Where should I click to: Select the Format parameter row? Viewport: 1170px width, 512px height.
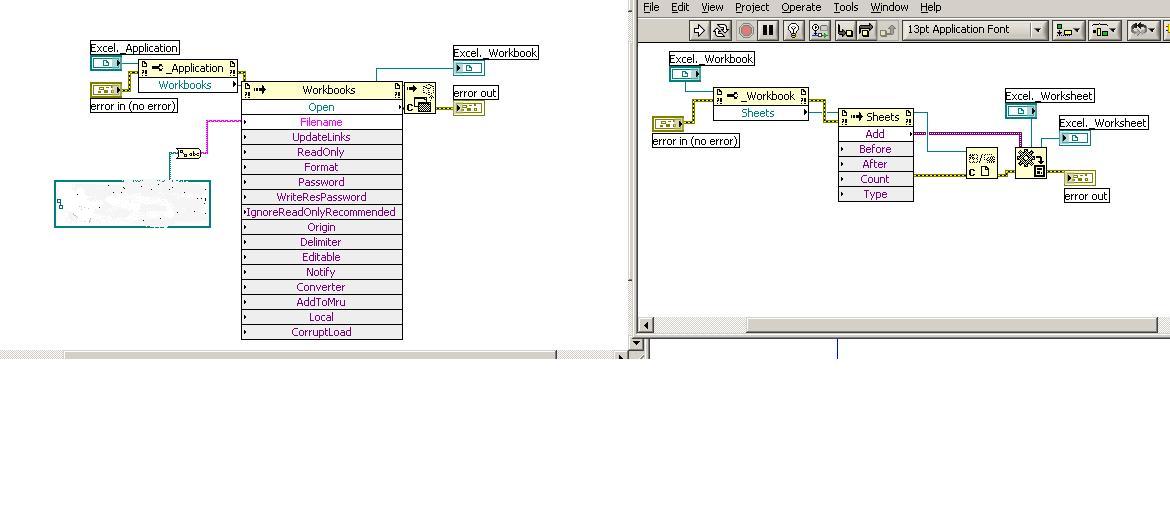[322, 167]
